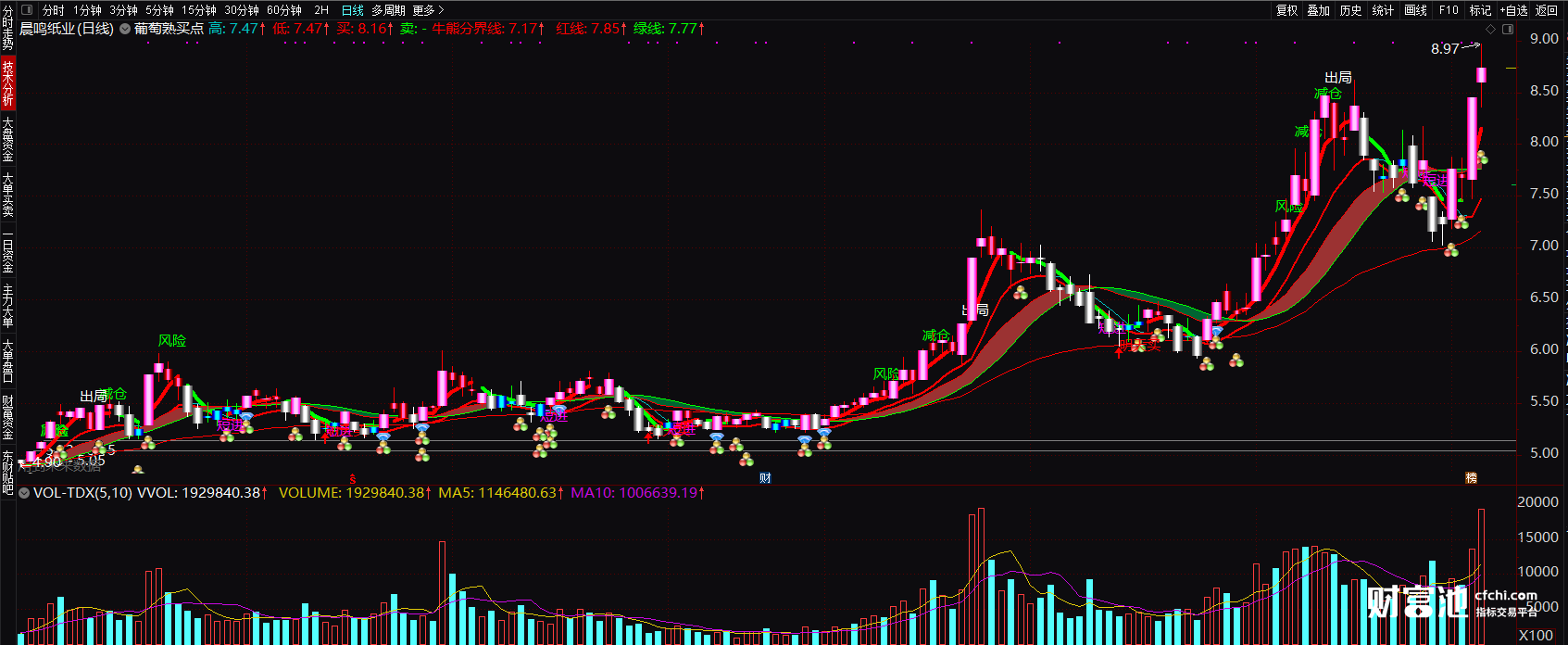The image size is (1568, 645).
Task: Open VOL-TDX indicator dropdown arrow
Action: (x=24, y=493)
